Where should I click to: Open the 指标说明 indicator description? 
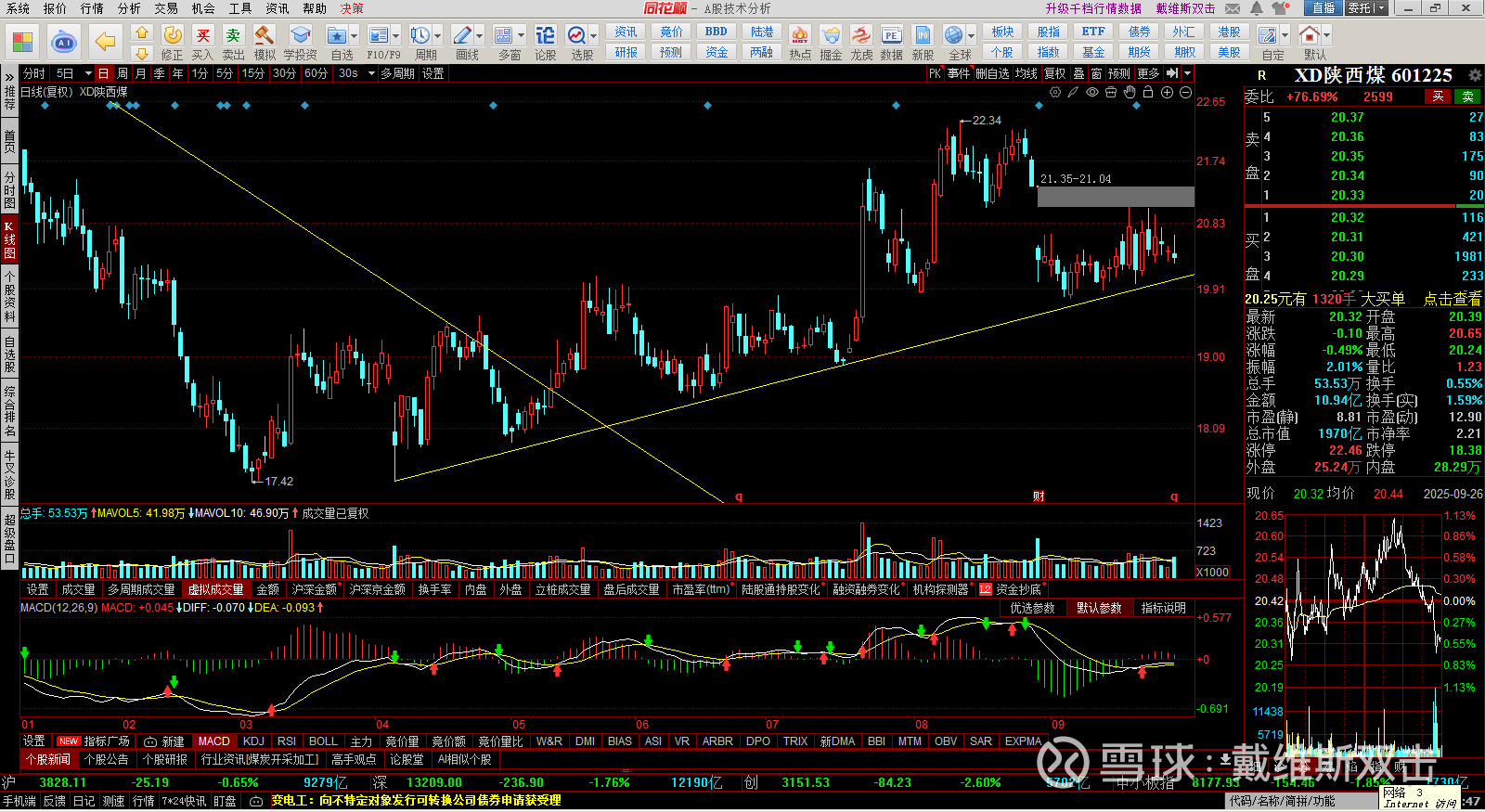pos(1164,608)
